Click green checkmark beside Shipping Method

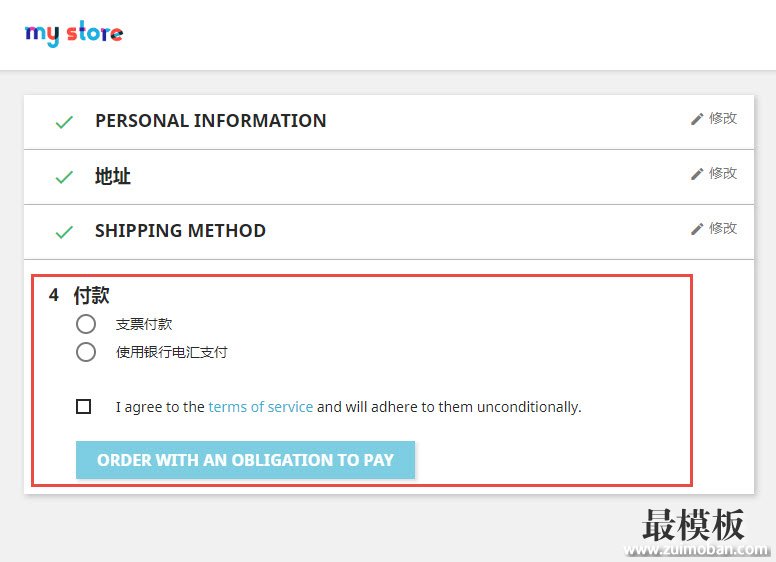64,232
